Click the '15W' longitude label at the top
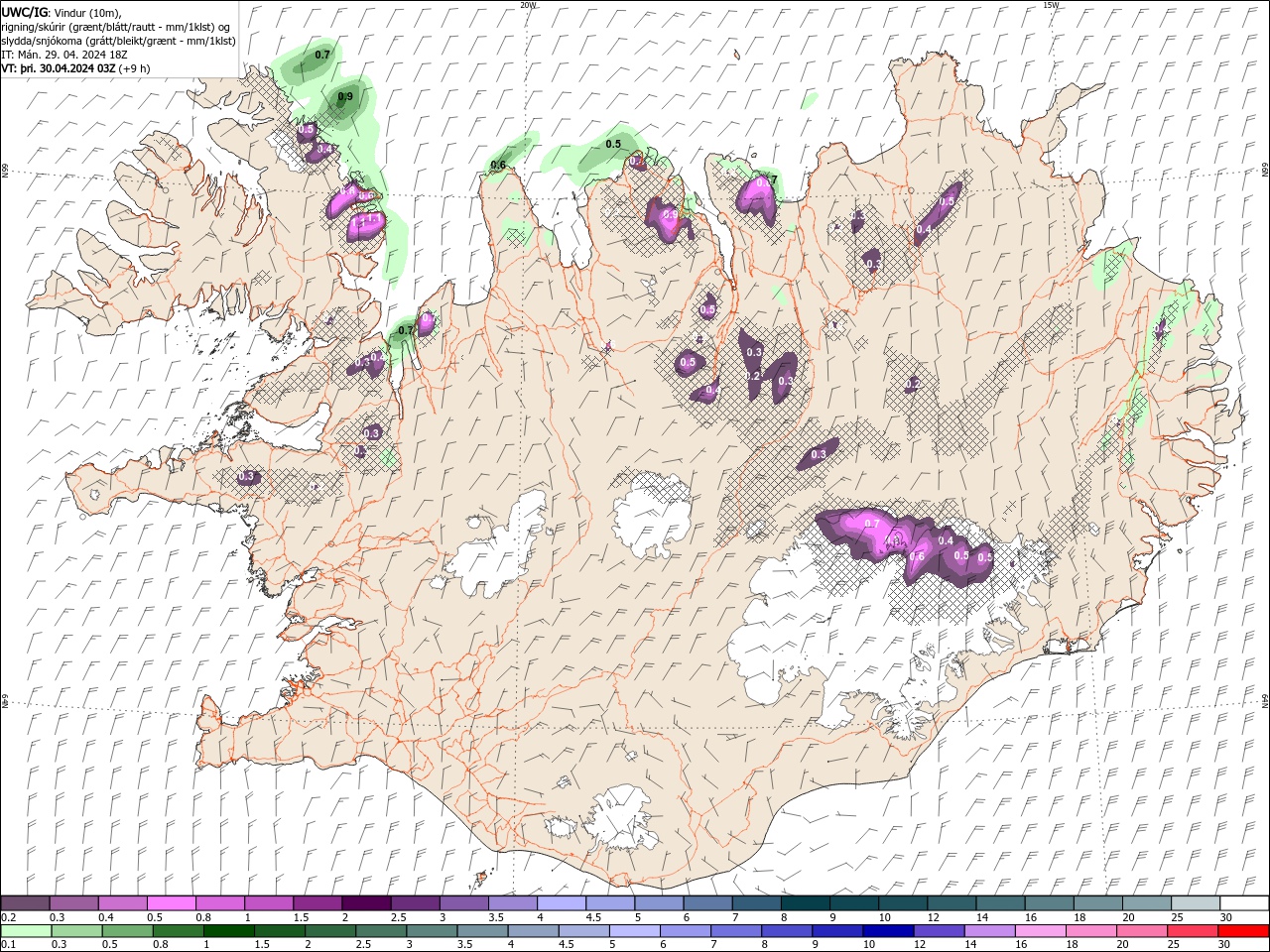Screen dimensions: 1270x952 tap(1051, 5)
